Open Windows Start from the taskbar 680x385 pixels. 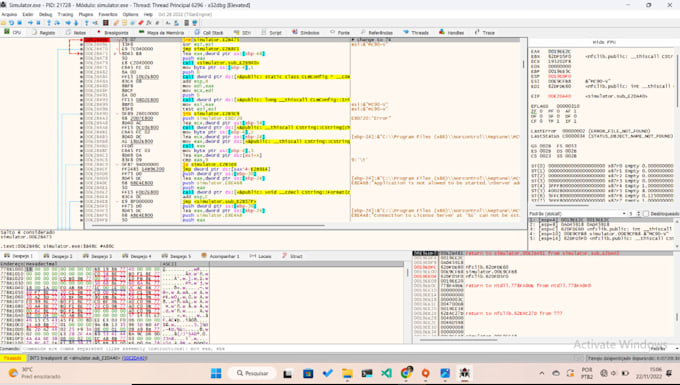point(216,373)
